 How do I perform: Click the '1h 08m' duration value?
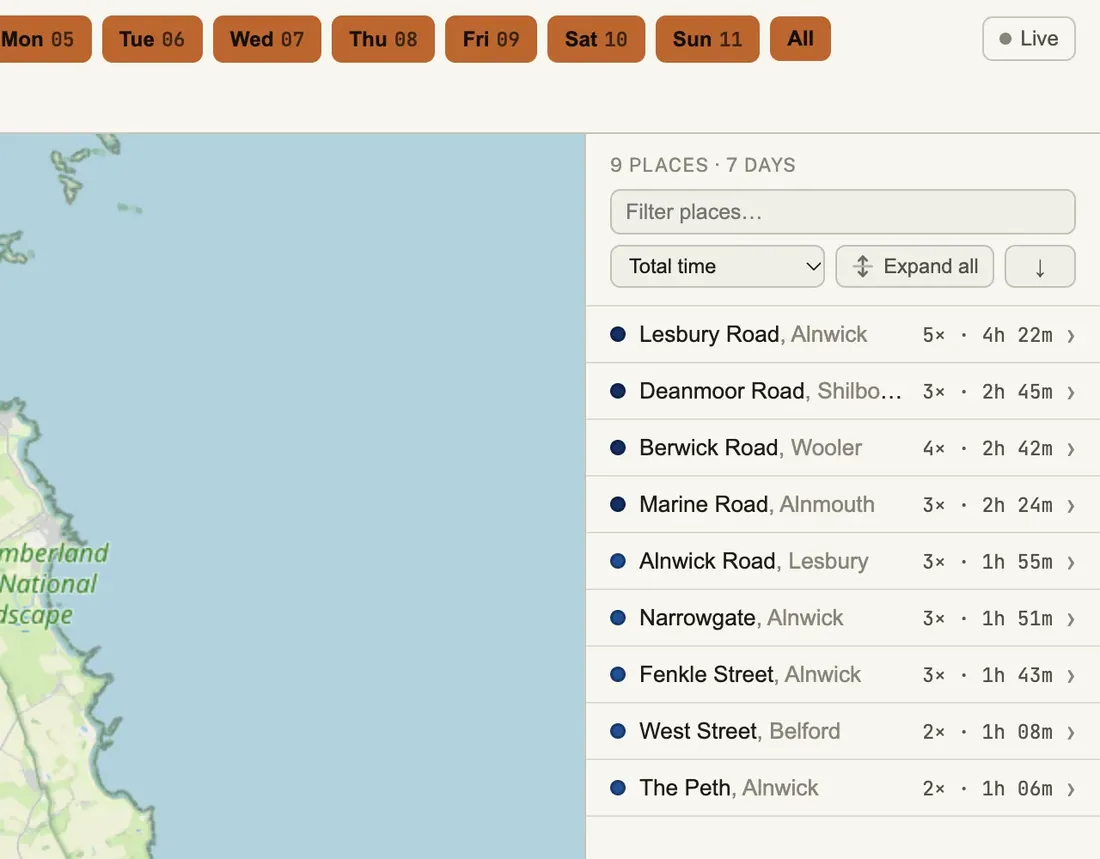point(1017,733)
